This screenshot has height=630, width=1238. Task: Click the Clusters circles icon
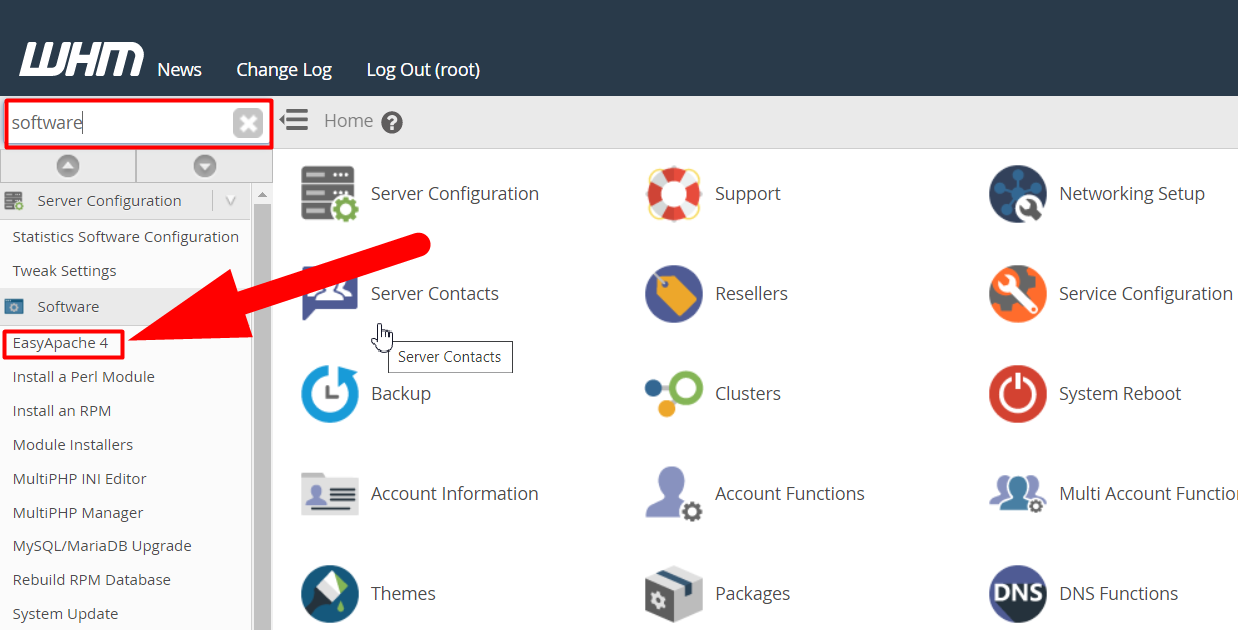click(x=674, y=394)
